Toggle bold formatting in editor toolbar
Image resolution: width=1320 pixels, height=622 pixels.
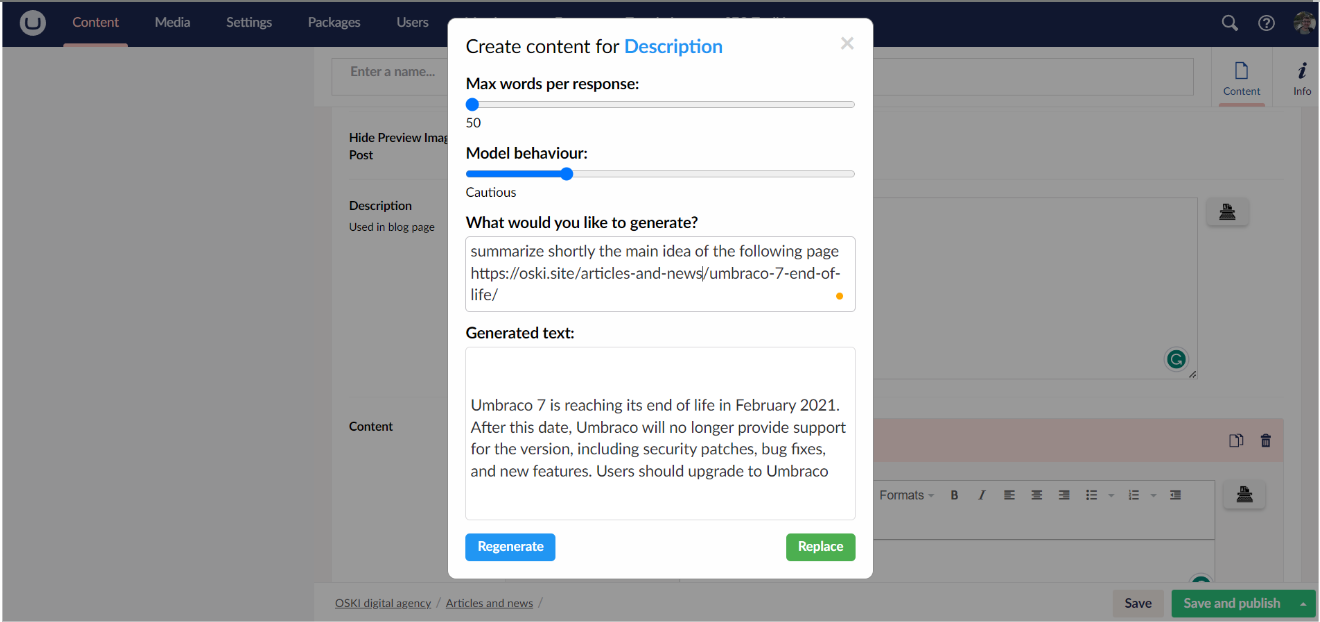[954, 495]
